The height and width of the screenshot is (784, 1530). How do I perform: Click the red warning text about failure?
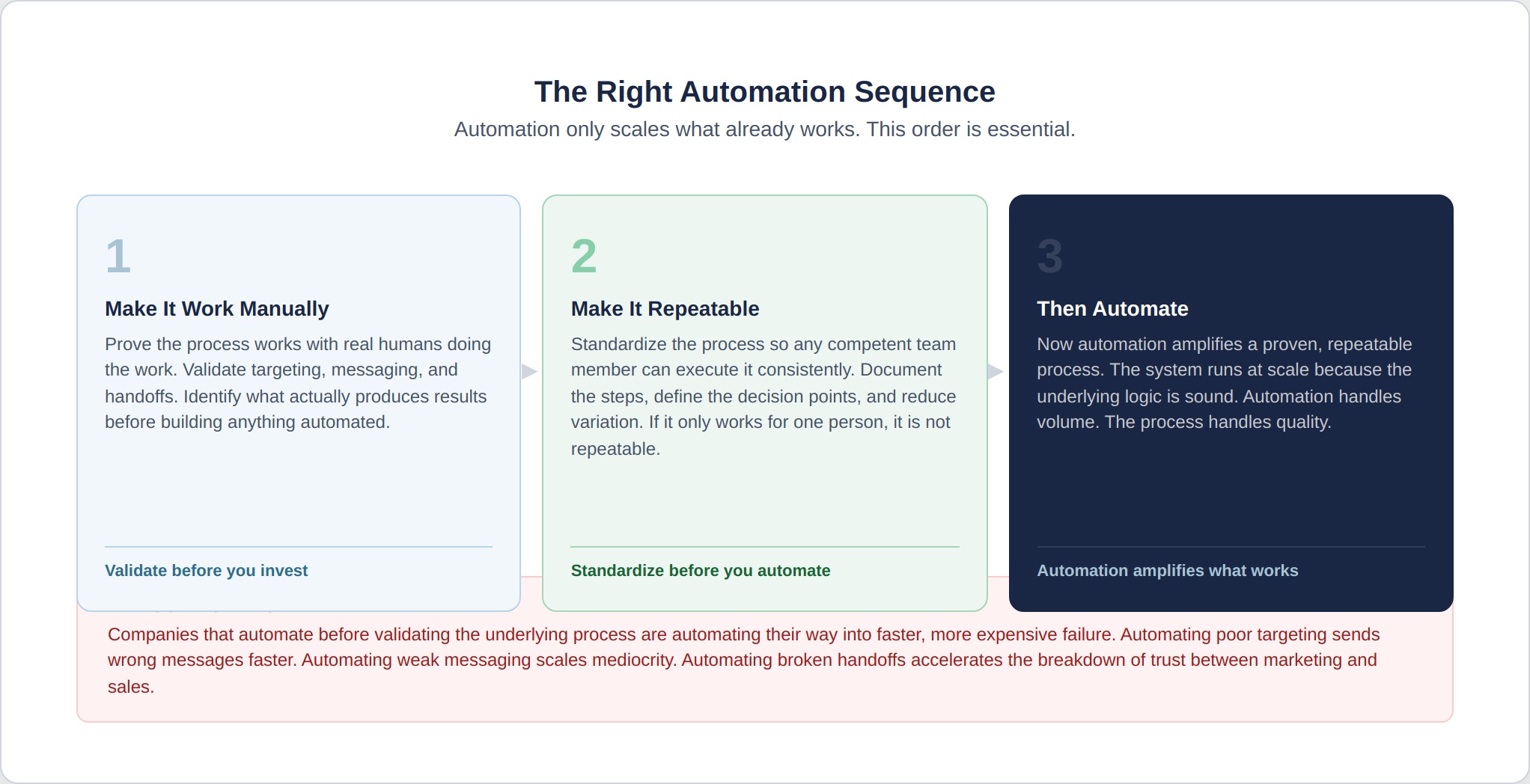pos(743,661)
